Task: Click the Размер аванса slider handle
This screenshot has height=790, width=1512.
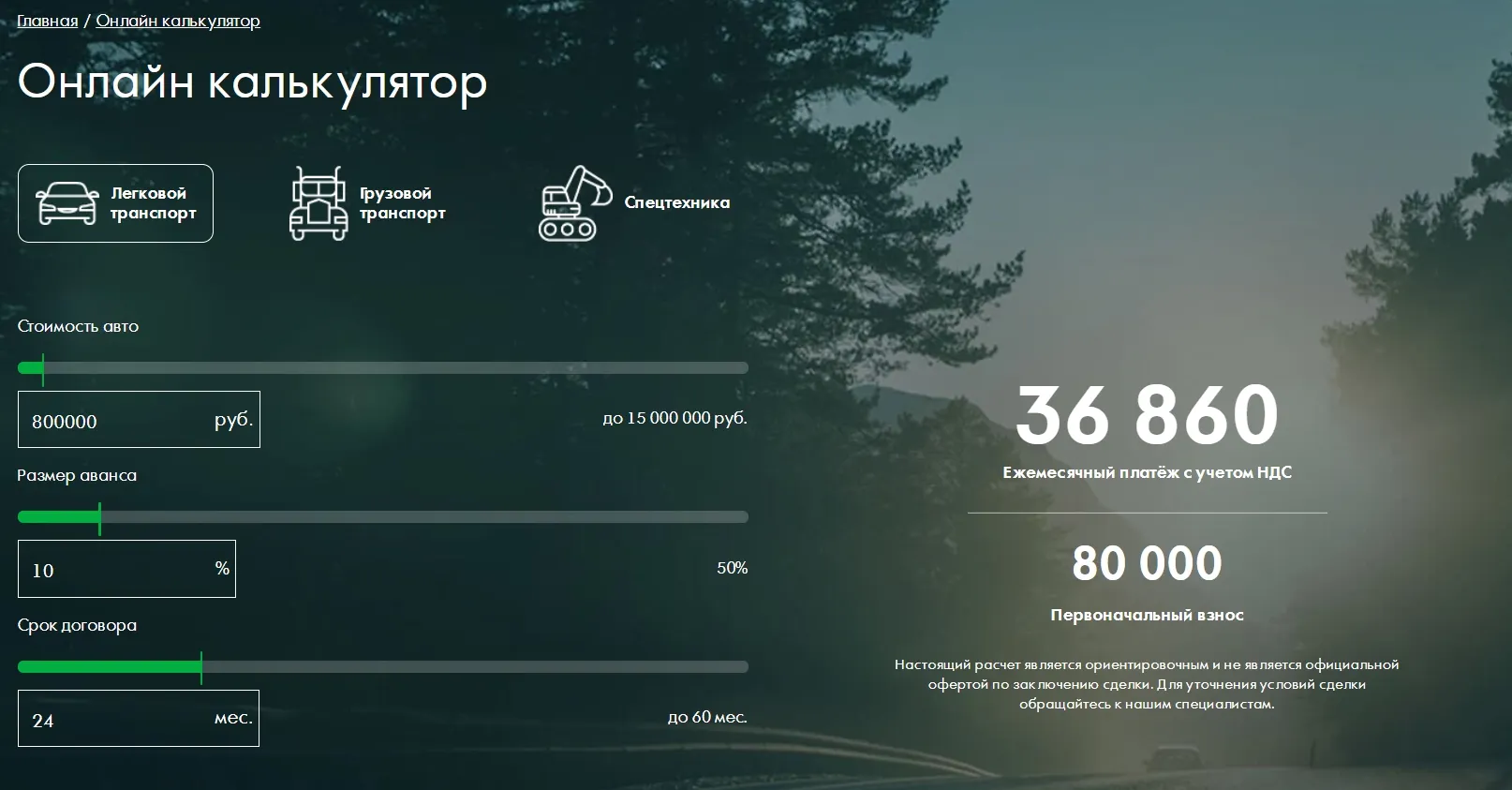Action: tap(99, 517)
